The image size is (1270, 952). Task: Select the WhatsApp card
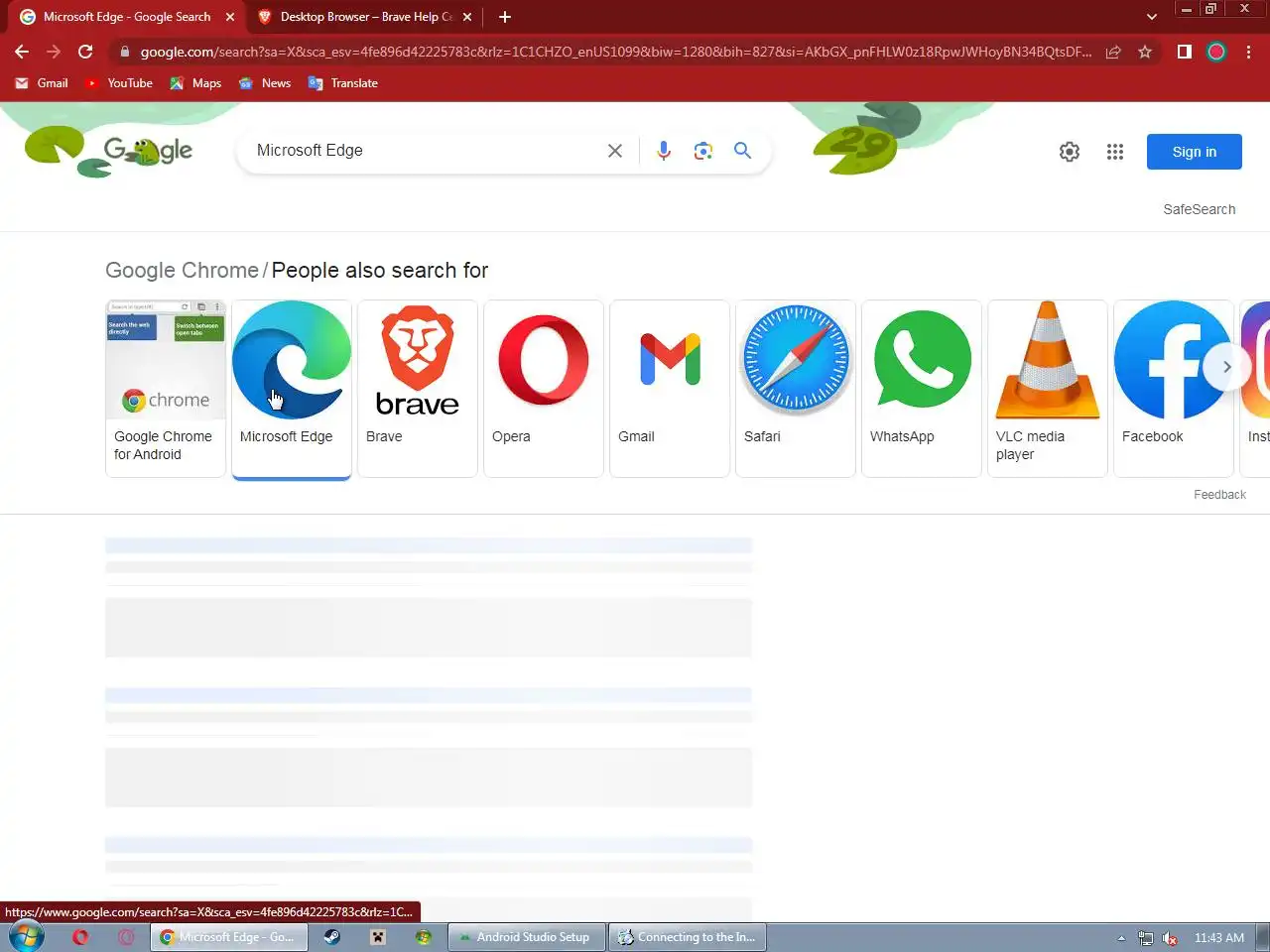pyautogui.click(x=922, y=389)
